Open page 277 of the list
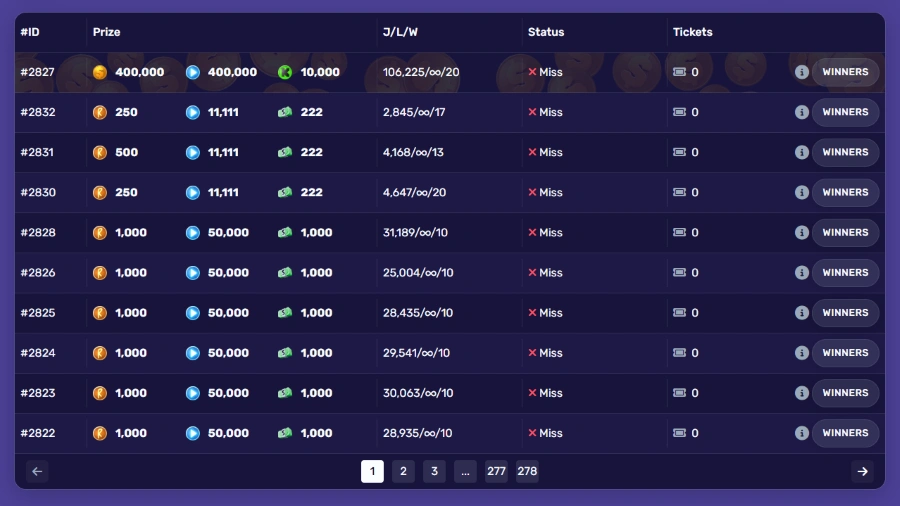This screenshot has width=900, height=506. click(x=496, y=471)
